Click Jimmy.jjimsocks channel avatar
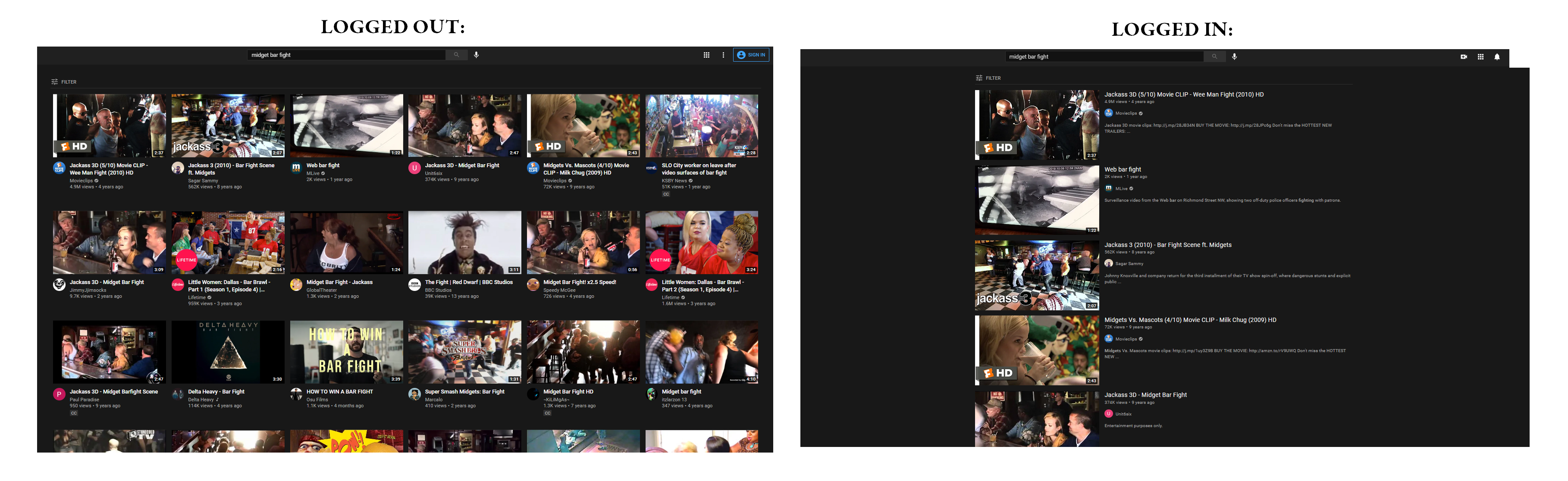This screenshot has width=1568, height=481. click(59, 284)
